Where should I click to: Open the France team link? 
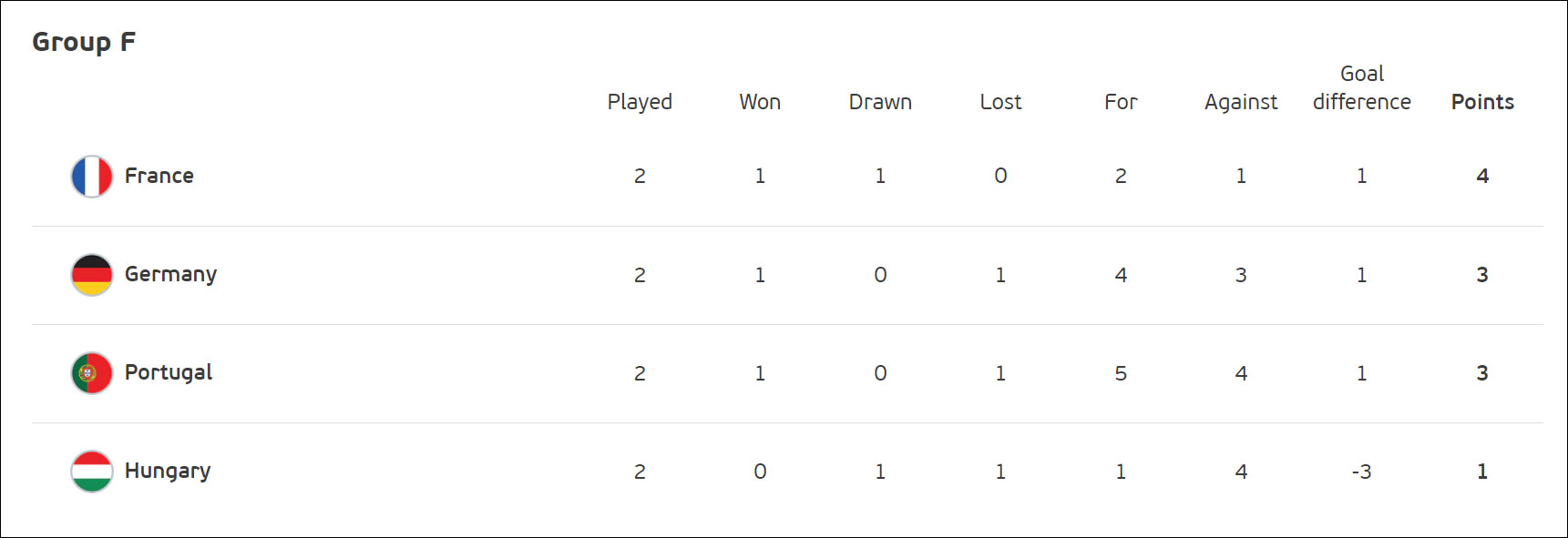[159, 176]
